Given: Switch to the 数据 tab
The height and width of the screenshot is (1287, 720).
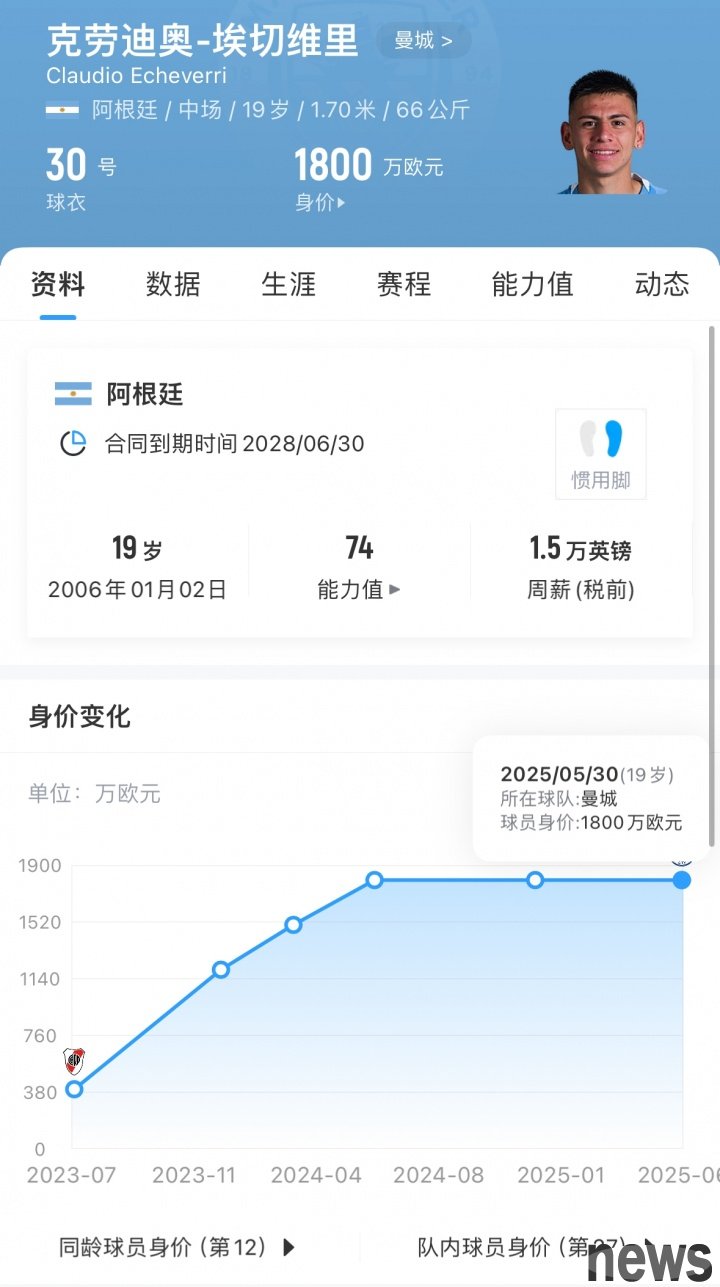Looking at the screenshot, I should pyautogui.click(x=173, y=284).
